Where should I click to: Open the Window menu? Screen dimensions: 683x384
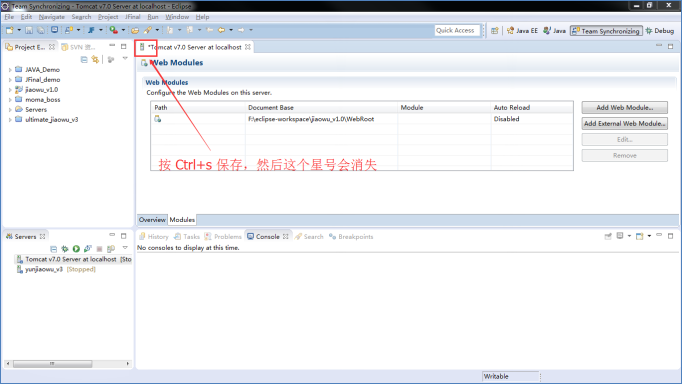[x=177, y=17]
